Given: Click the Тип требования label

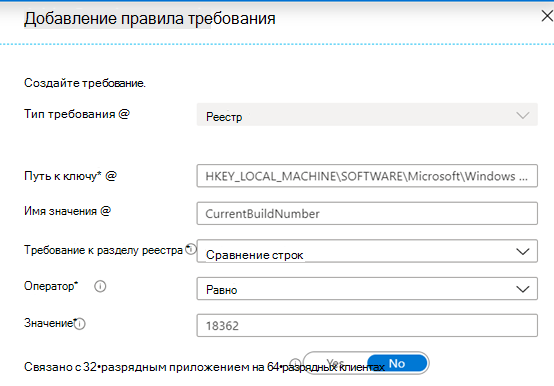Looking at the screenshot, I should point(70,114).
